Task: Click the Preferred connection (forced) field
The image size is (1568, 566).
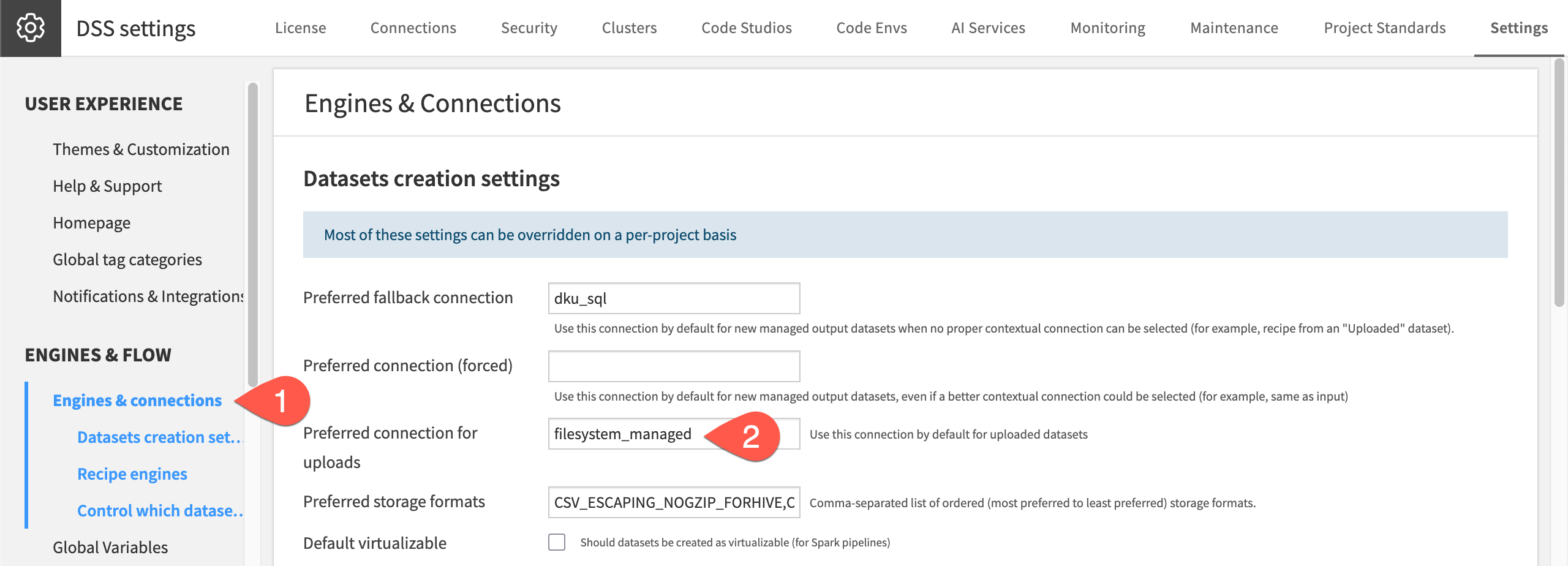Action: pos(674,366)
